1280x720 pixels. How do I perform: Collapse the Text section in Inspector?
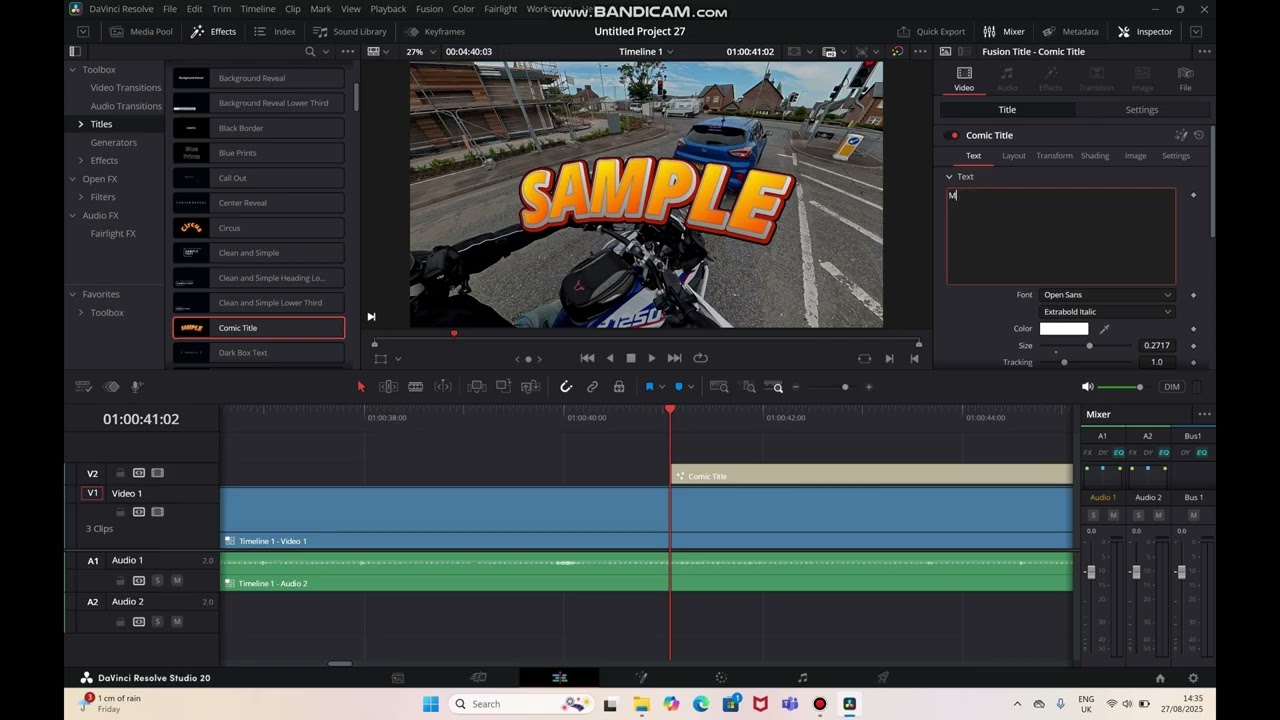pyautogui.click(x=949, y=177)
